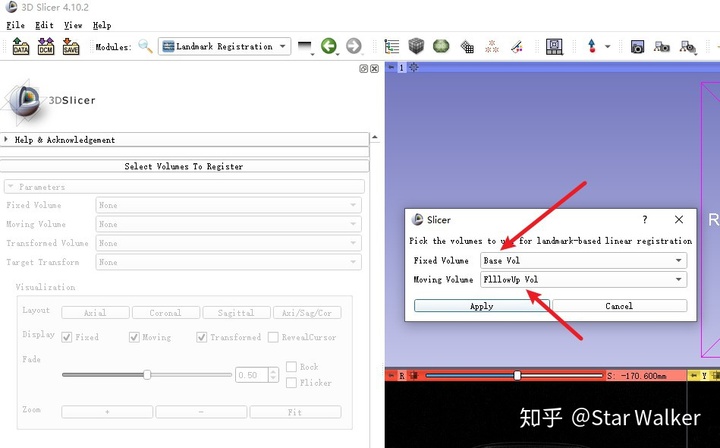Viewport: 720px width, 448px height.
Task: Click the Zoom Fit button
Action: click(295, 412)
